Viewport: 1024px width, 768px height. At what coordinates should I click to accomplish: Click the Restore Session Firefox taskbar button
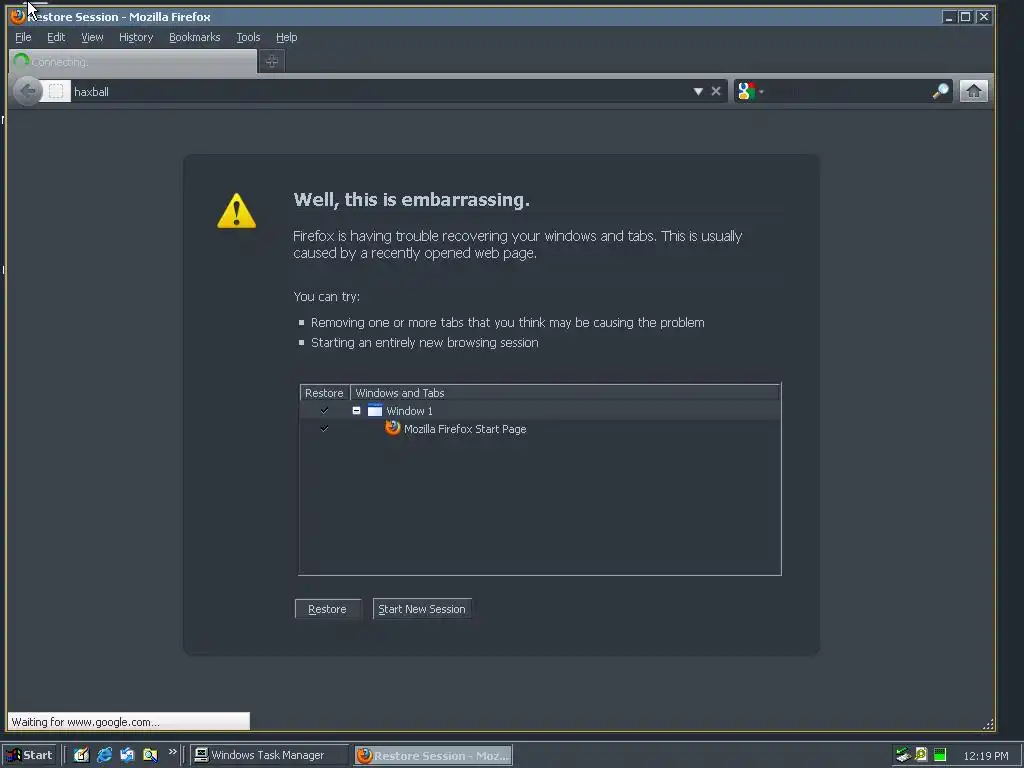coord(434,755)
